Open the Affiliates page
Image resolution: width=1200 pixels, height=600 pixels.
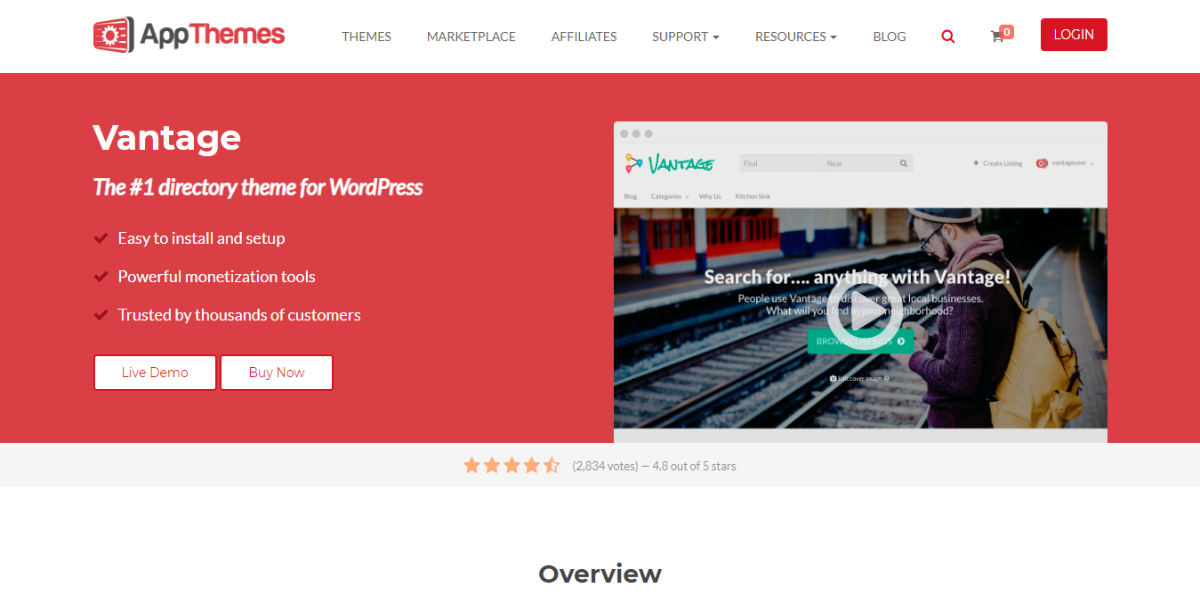(x=584, y=36)
